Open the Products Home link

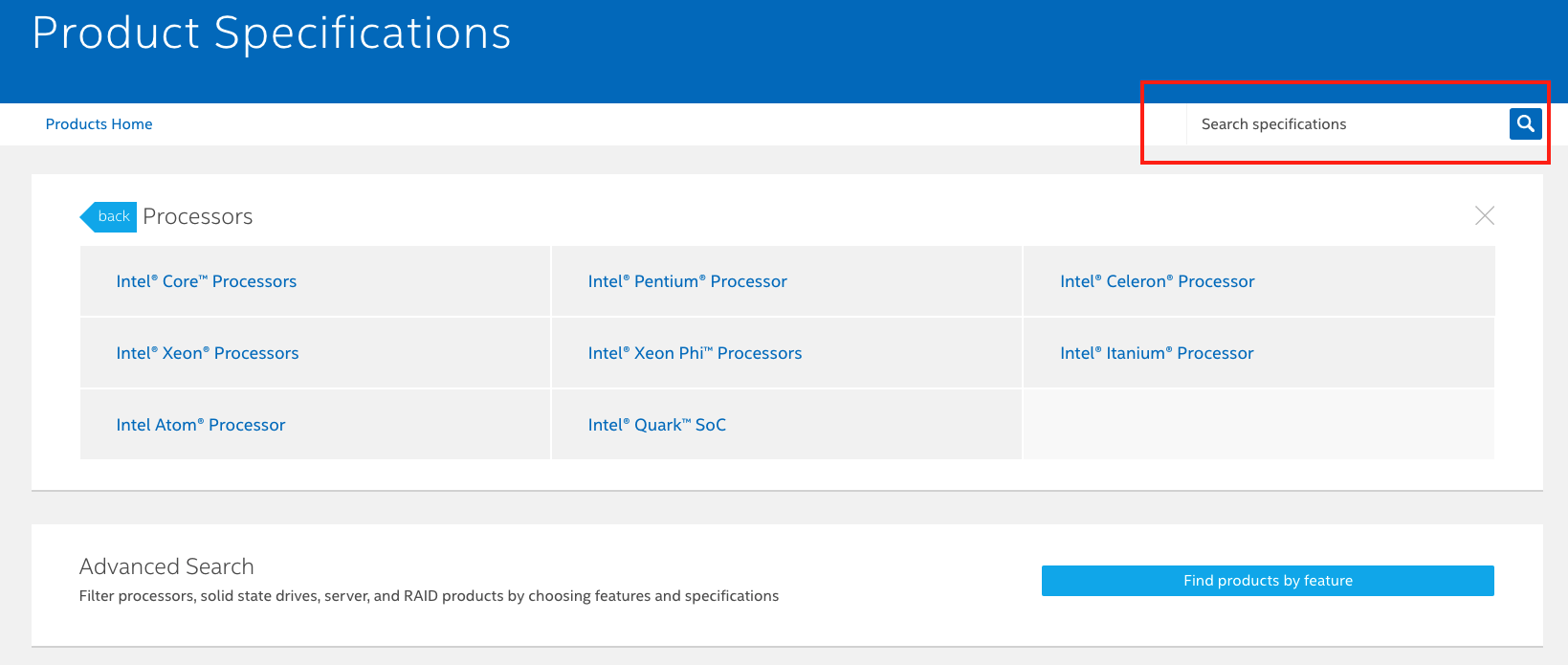[x=99, y=124]
